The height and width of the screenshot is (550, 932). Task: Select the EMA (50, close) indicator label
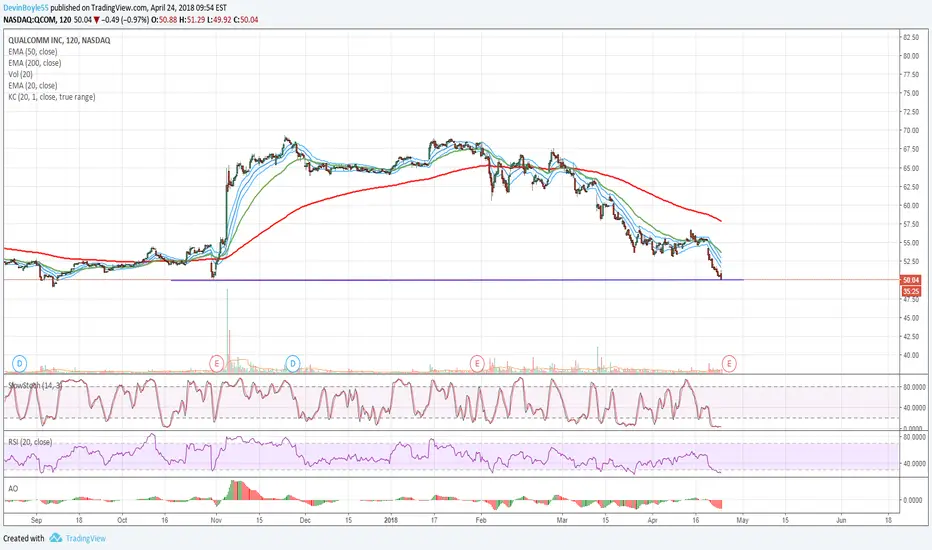[33, 52]
